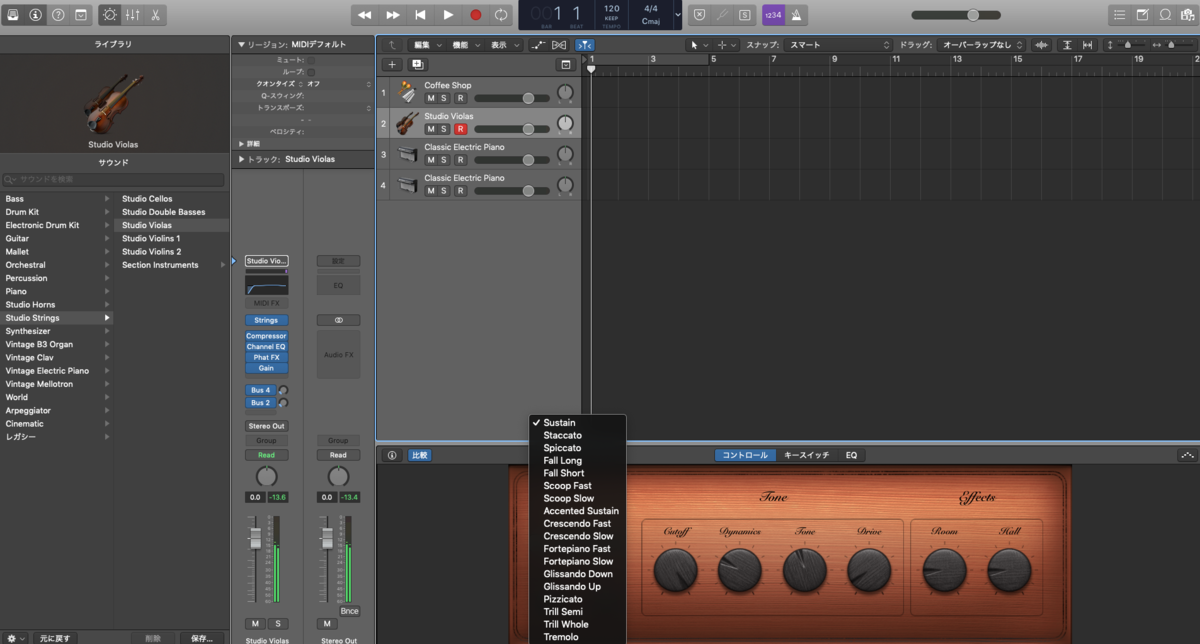The height and width of the screenshot is (644, 1200).
Task: Click the Compressor plugin slot
Action: (x=266, y=336)
